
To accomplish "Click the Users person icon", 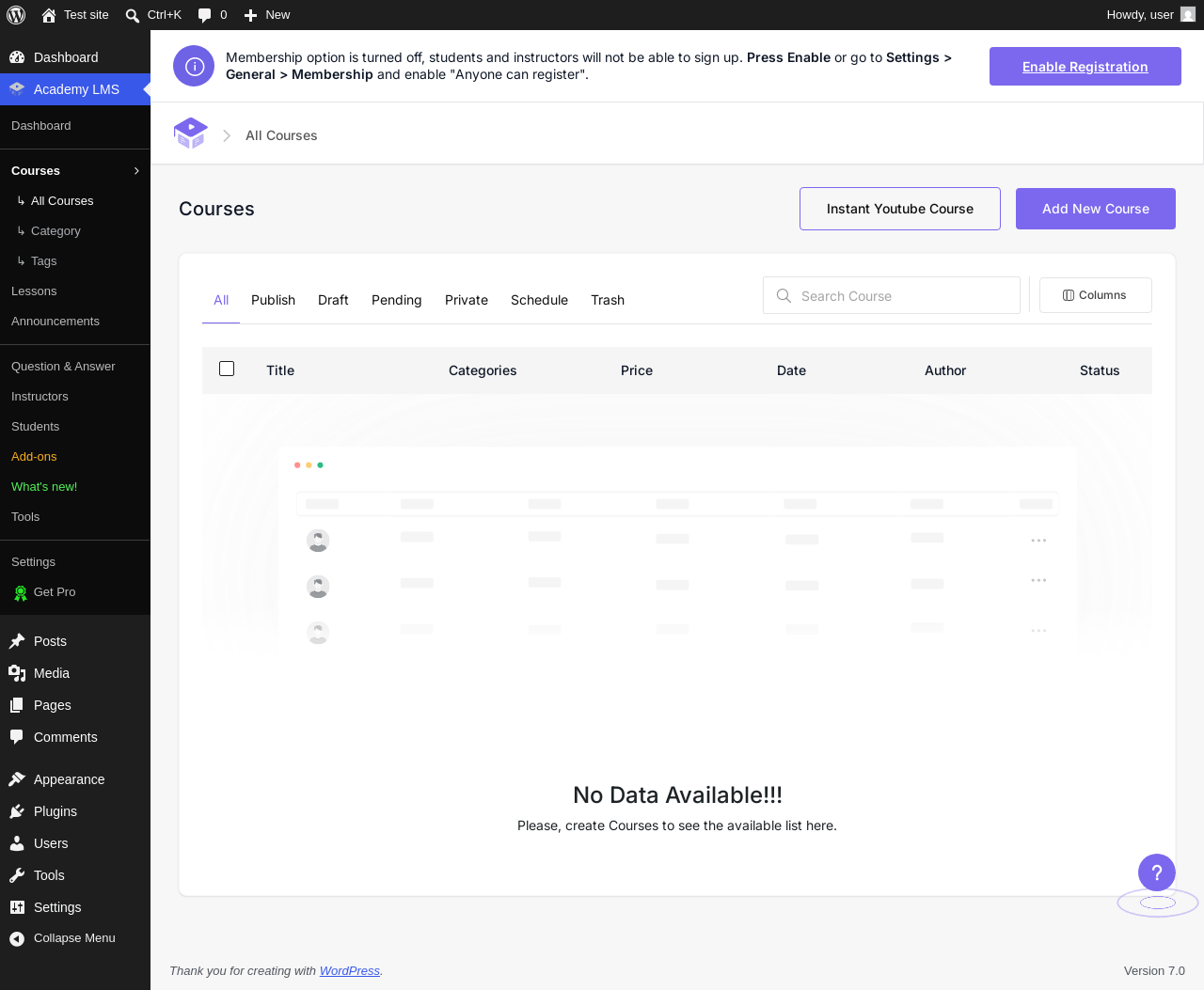I will (17, 843).
